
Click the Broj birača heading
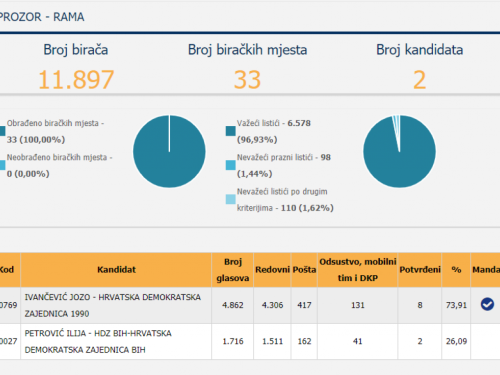(76, 50)
